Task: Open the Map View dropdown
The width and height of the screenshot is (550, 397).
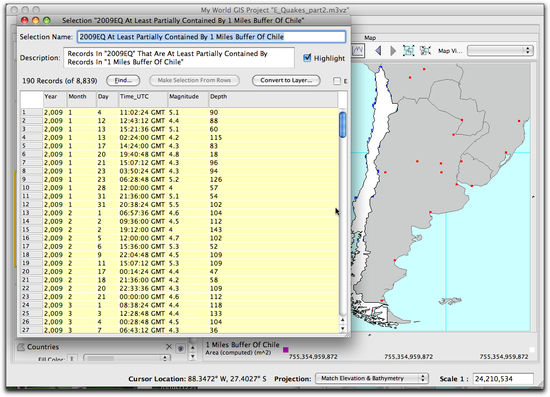Action: pos(500,51)
